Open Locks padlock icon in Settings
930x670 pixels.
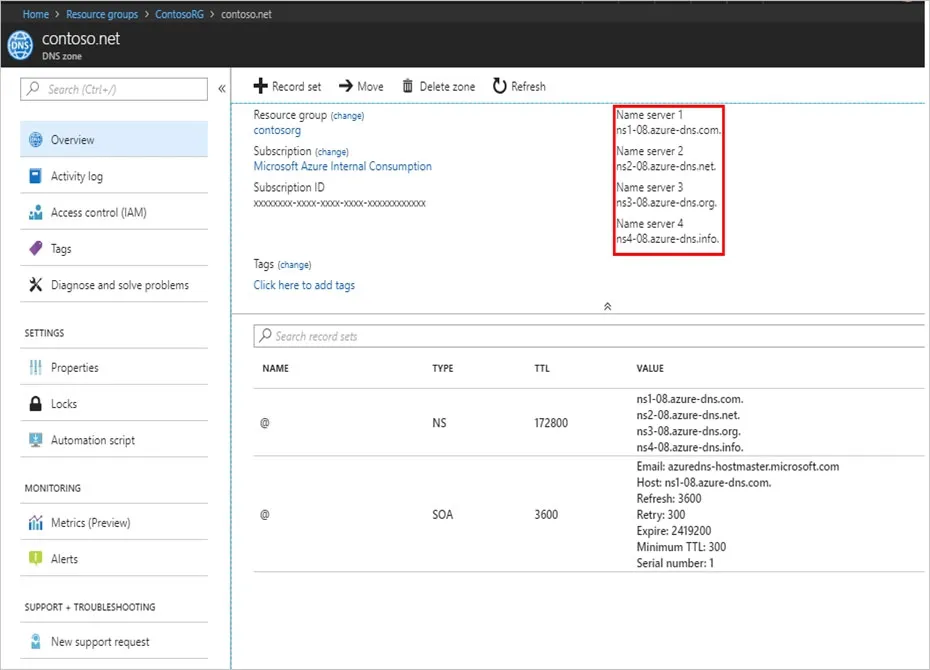pos(36,404)
